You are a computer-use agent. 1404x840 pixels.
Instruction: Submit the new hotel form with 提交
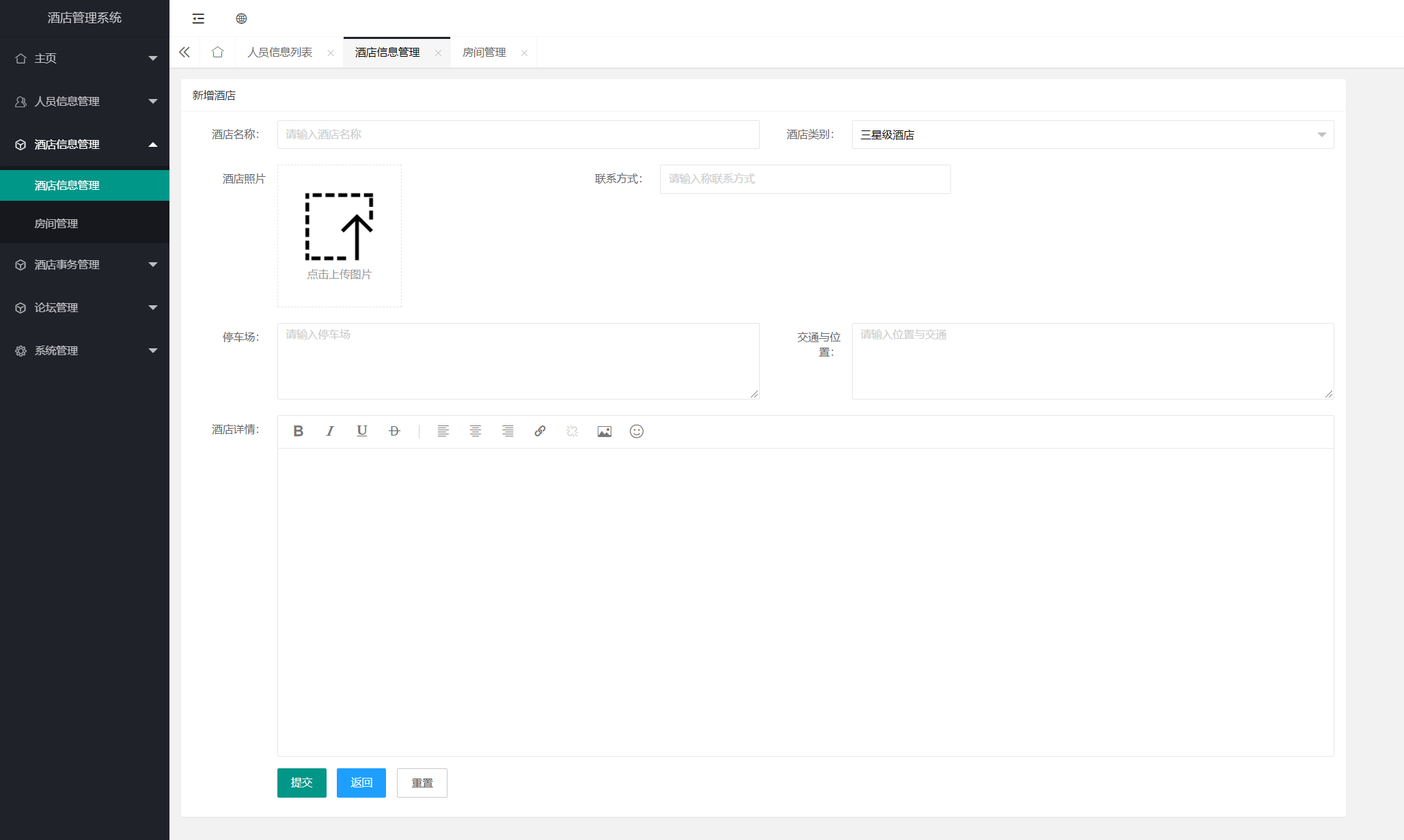pos(301,783)
